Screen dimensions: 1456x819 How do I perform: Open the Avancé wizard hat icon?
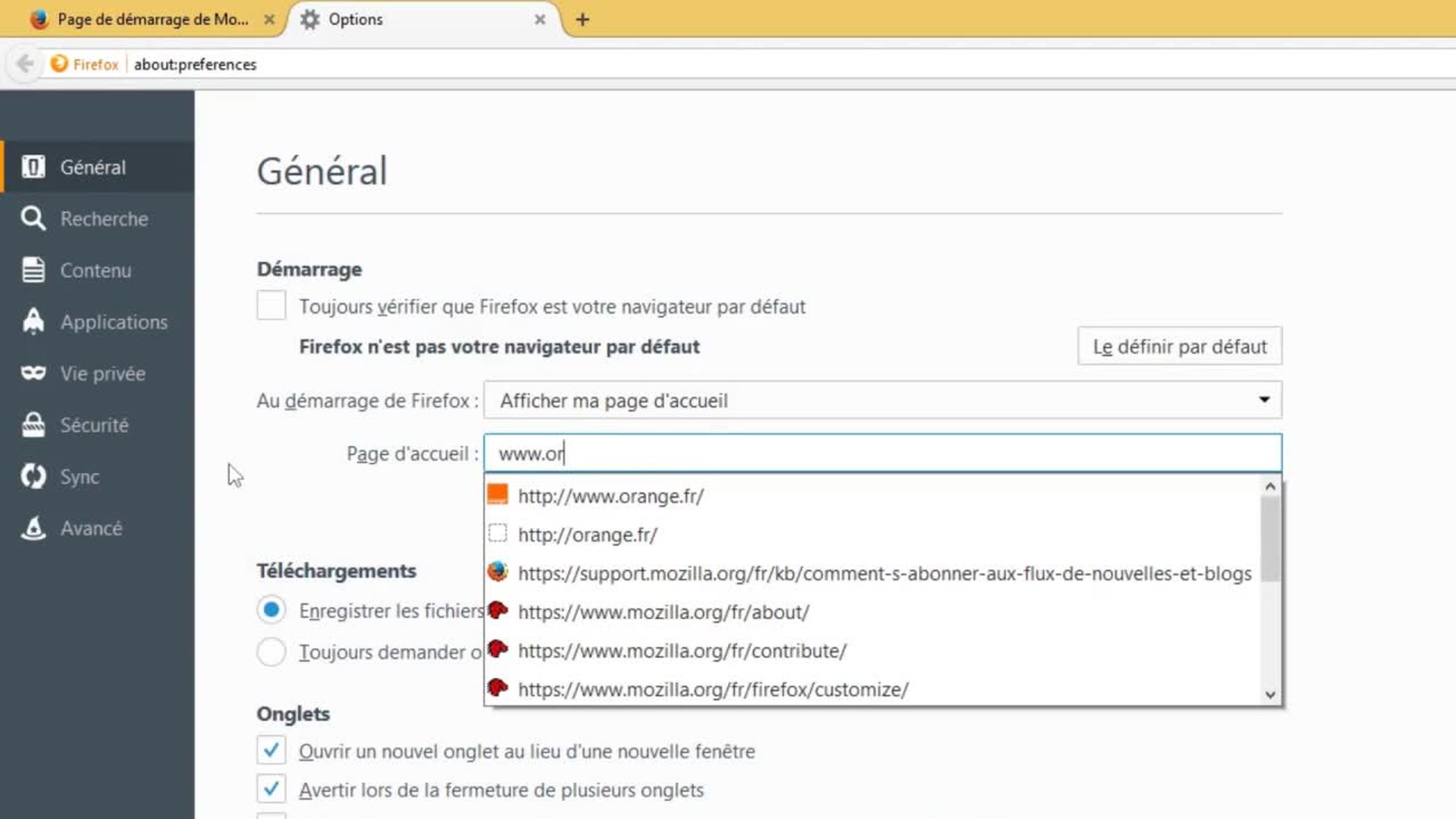(33, 528)
